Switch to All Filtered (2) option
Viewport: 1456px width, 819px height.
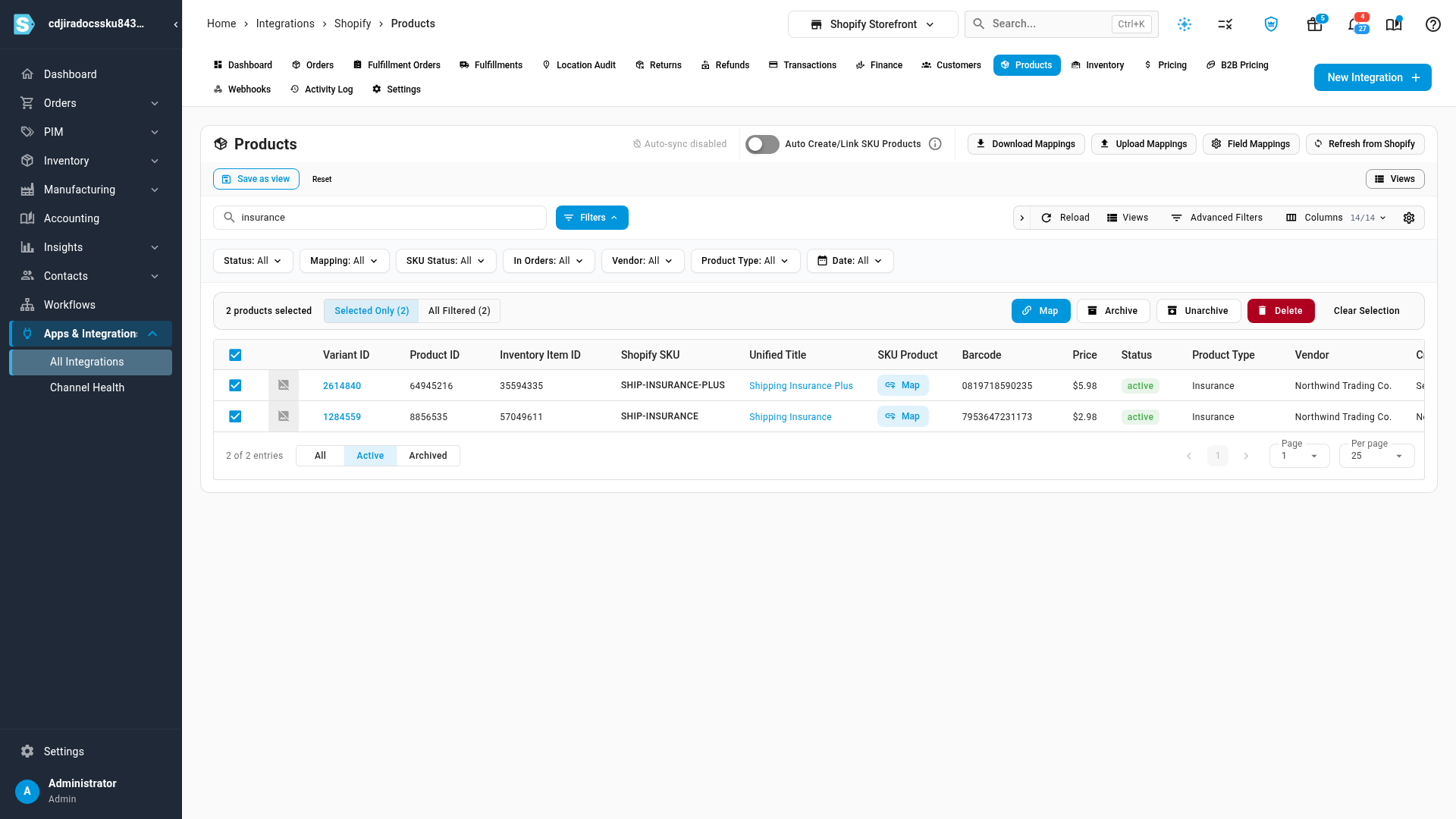point(460,311)
